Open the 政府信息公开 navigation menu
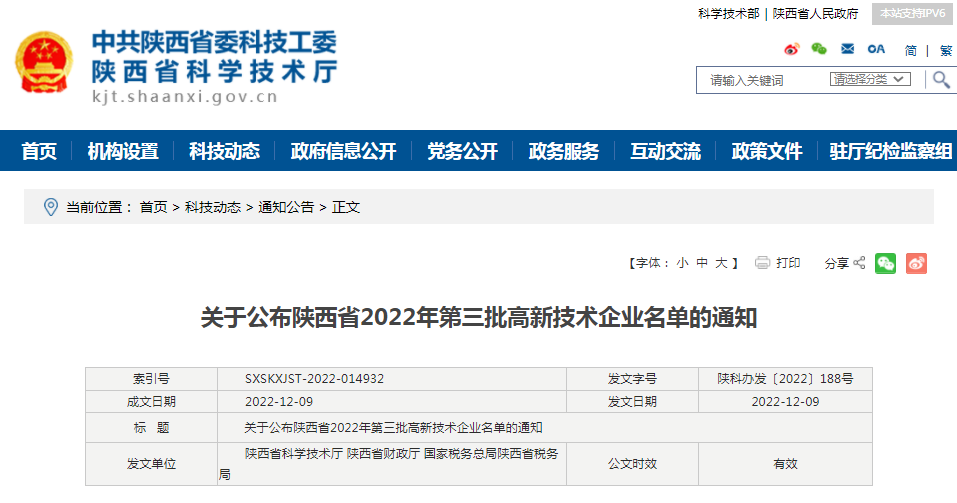 [x=343, y=151]
